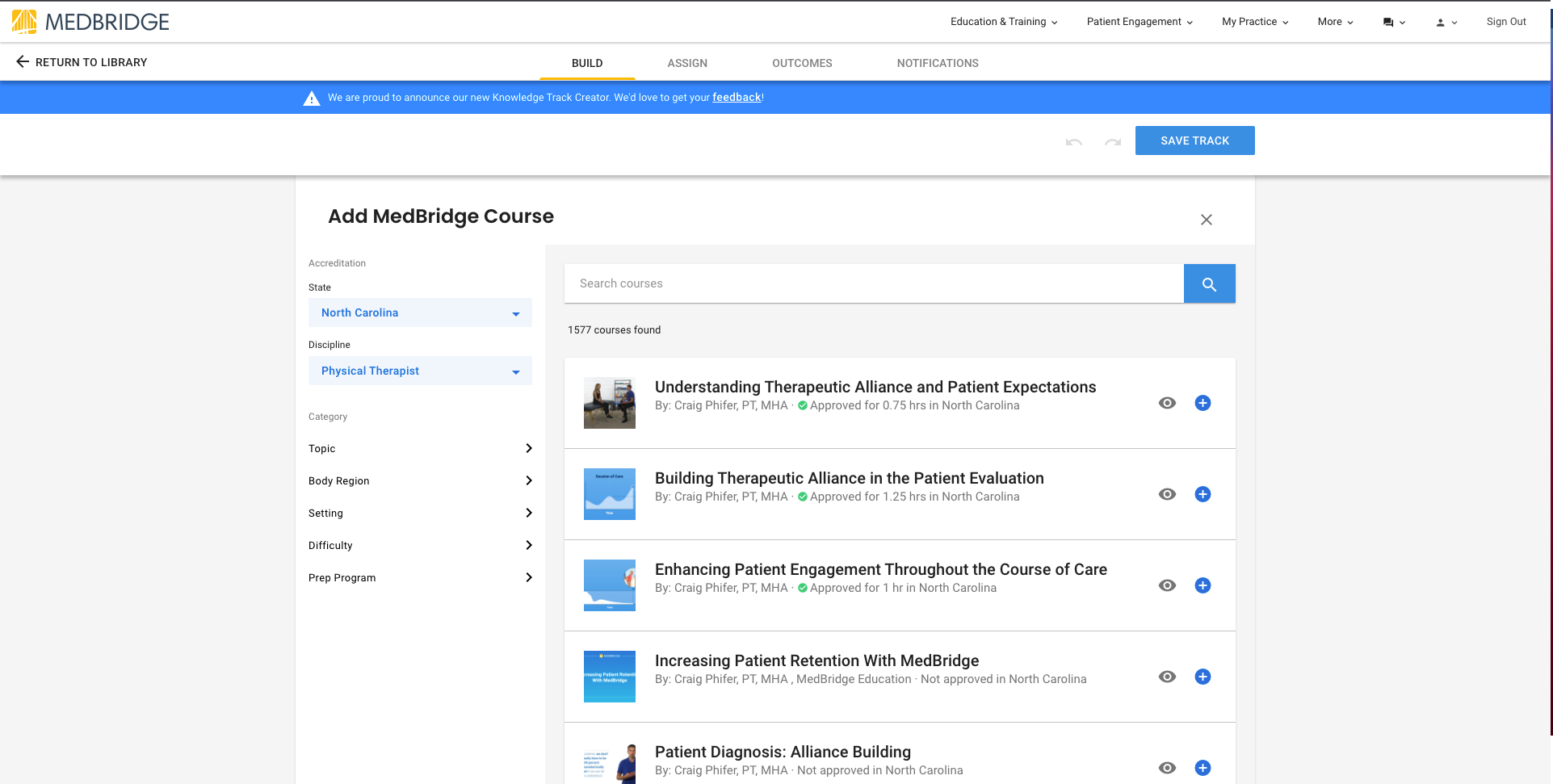1553x784 pixels.
Task: Expand the Body Region category filter
Action: [420, 480]
